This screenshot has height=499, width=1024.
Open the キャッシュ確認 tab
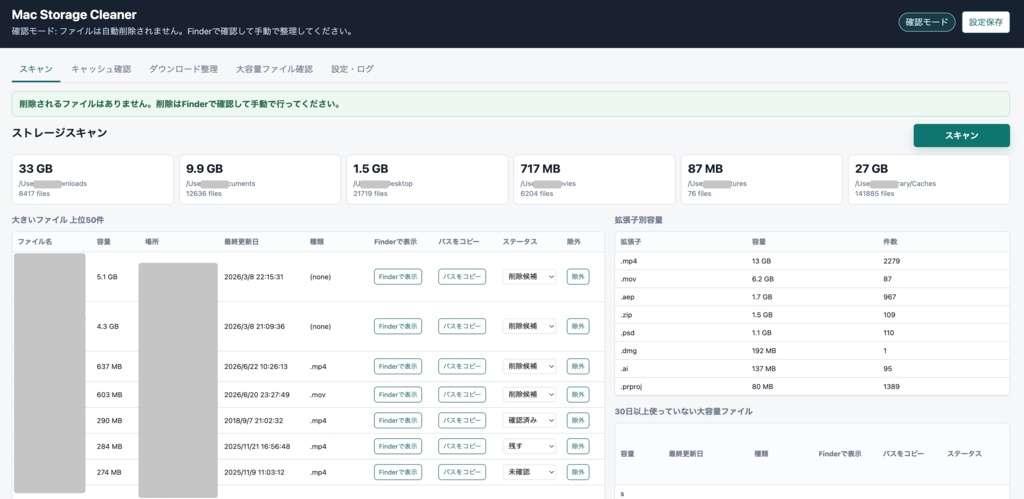click(101, 69)
